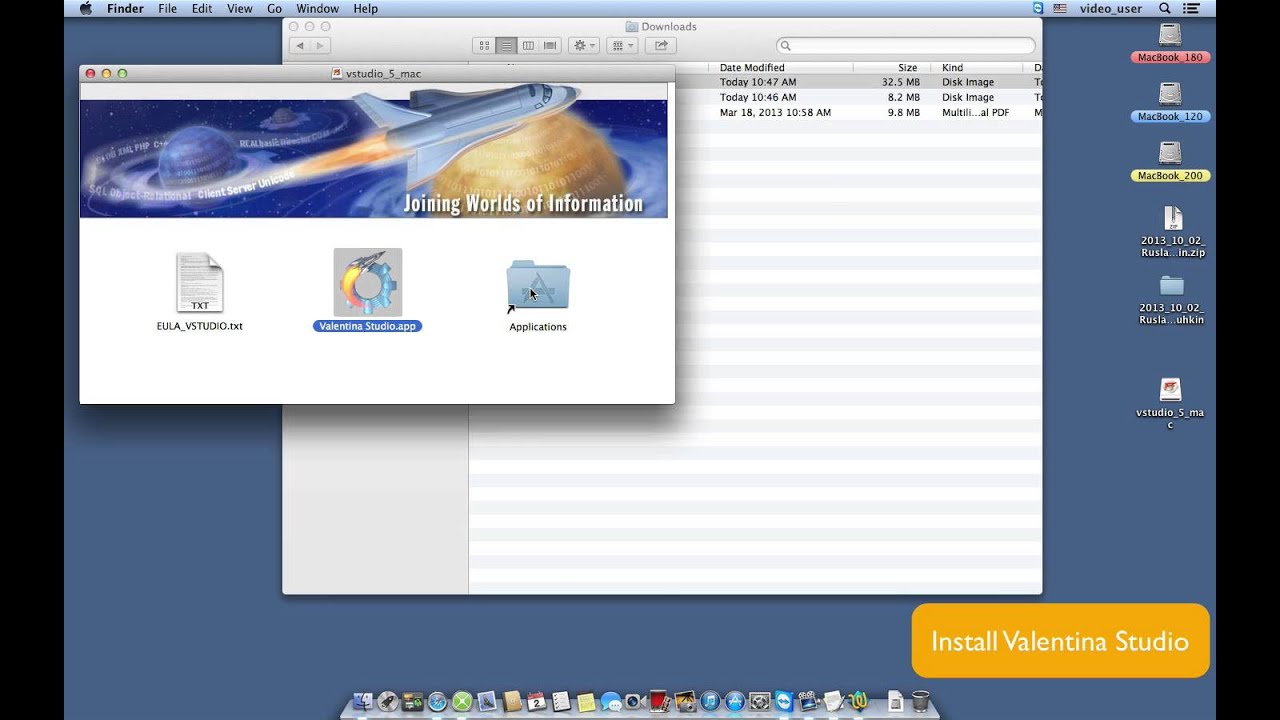The width and height of the screenshot is (1280, 720).
Task: Select the Valentina Studio.app icon
Action: click(368, 282)
